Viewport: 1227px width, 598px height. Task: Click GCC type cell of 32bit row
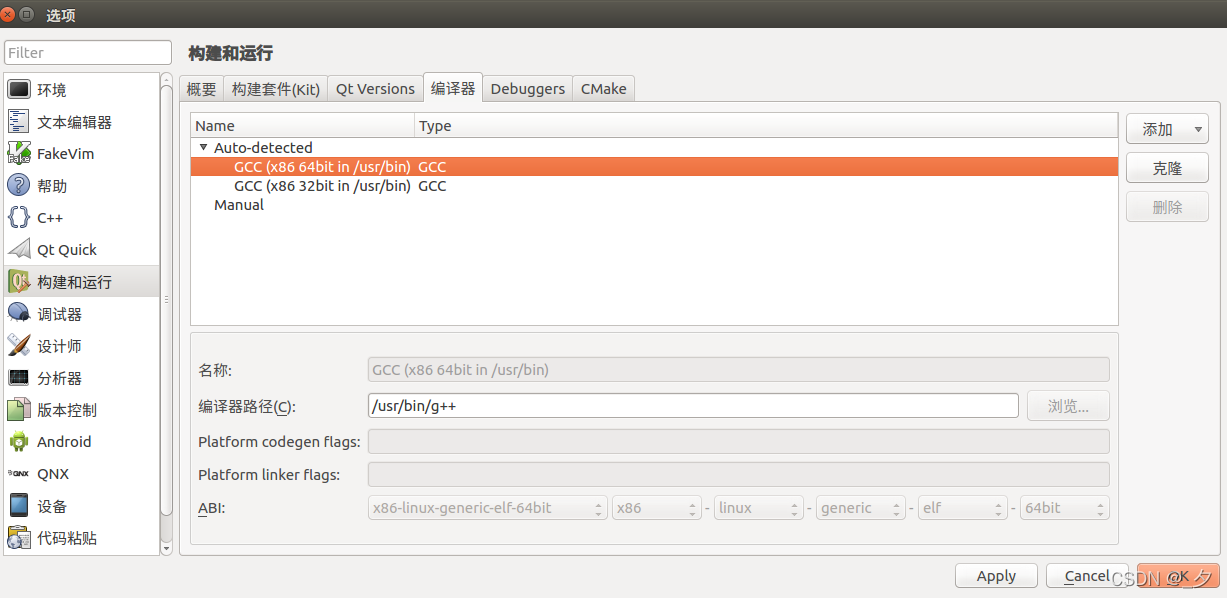(432, 186)
